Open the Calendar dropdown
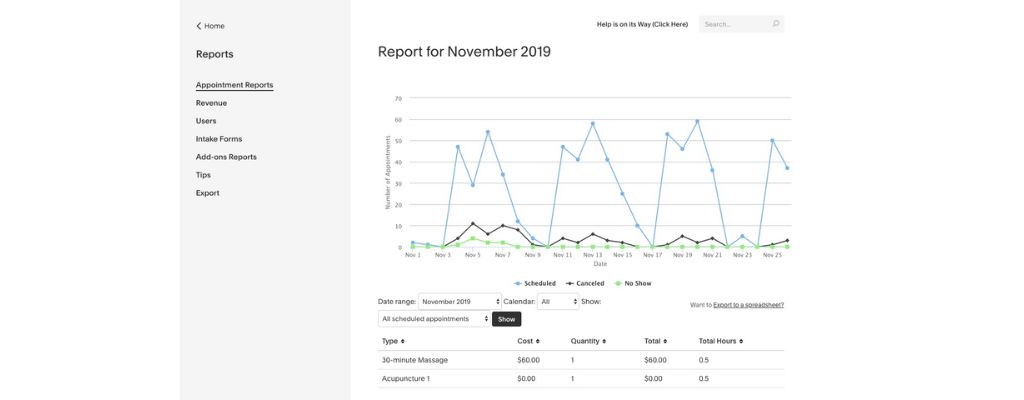 pyautogui.click(x=558, y=301)
